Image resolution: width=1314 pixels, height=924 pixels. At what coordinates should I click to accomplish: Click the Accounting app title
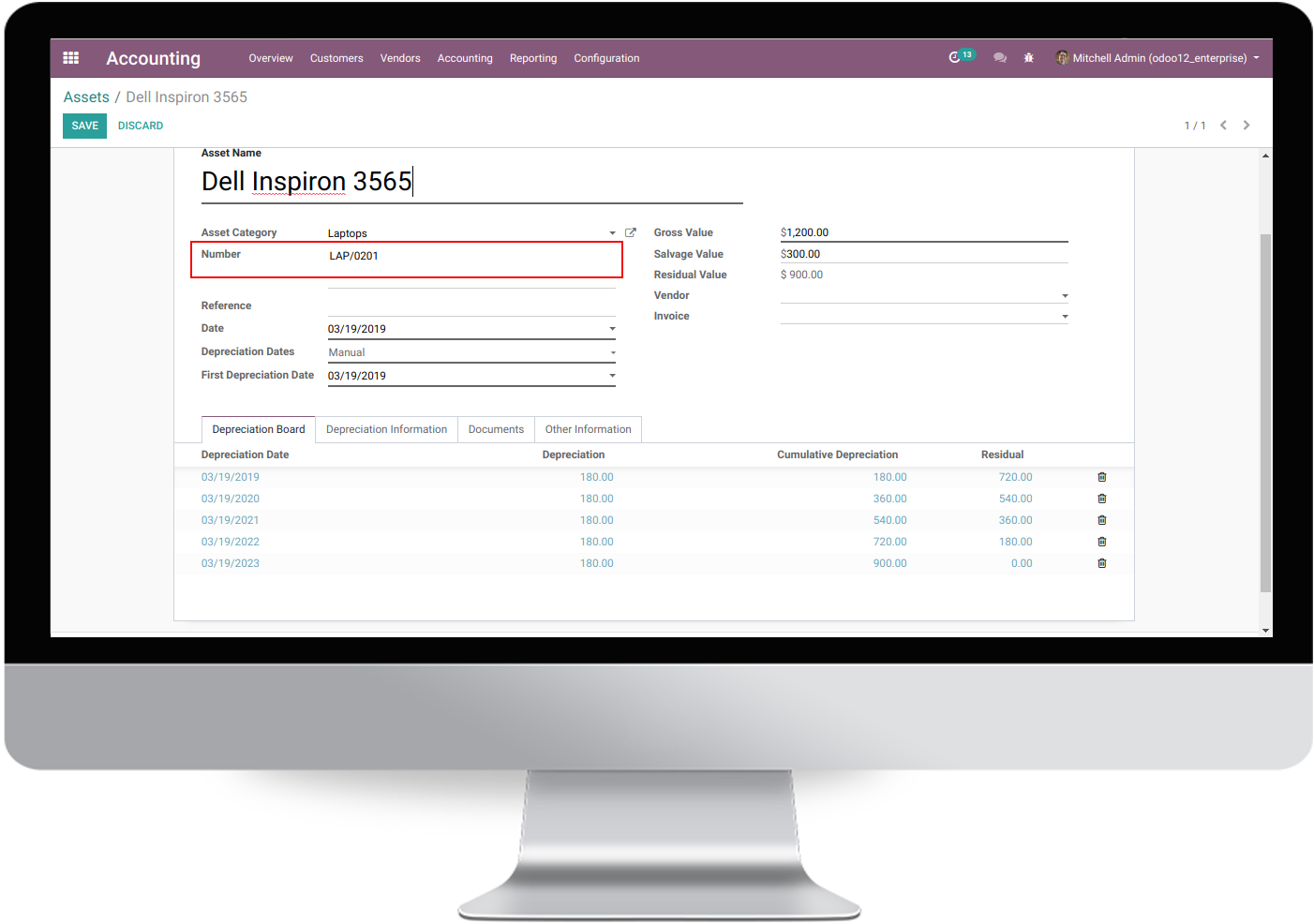click(154, 58)
